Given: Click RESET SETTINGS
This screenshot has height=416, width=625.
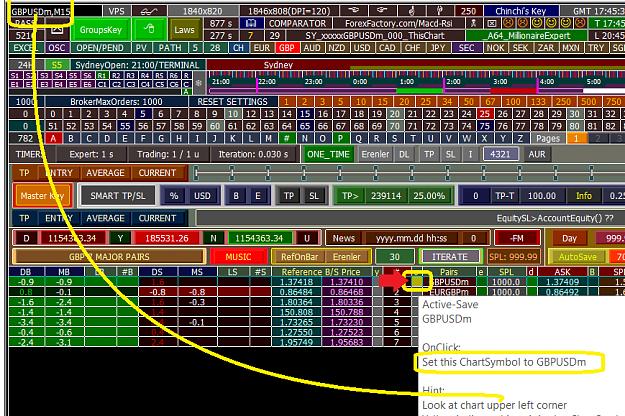Looking at the screenshot, I should (x=232, y=102).
